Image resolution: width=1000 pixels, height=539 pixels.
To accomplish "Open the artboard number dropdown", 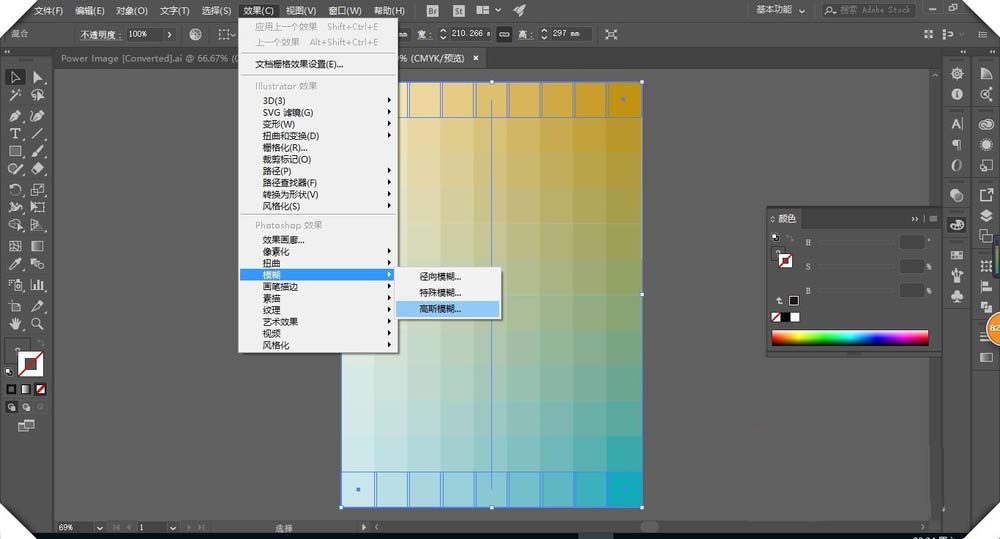I will click(172, 528).
